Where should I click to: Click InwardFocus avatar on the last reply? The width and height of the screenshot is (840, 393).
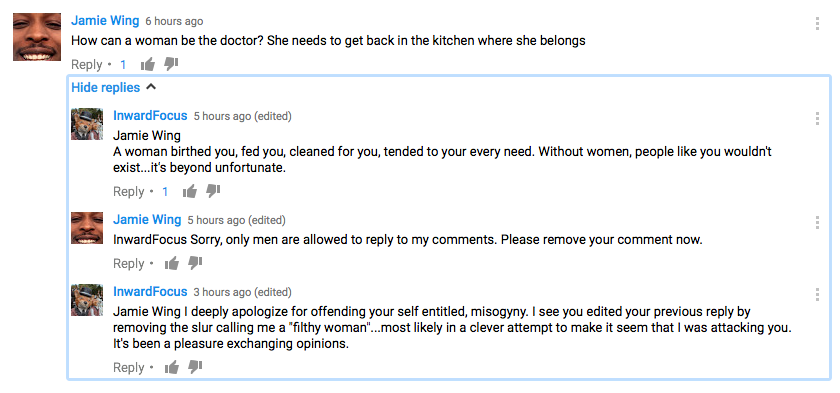87,300
